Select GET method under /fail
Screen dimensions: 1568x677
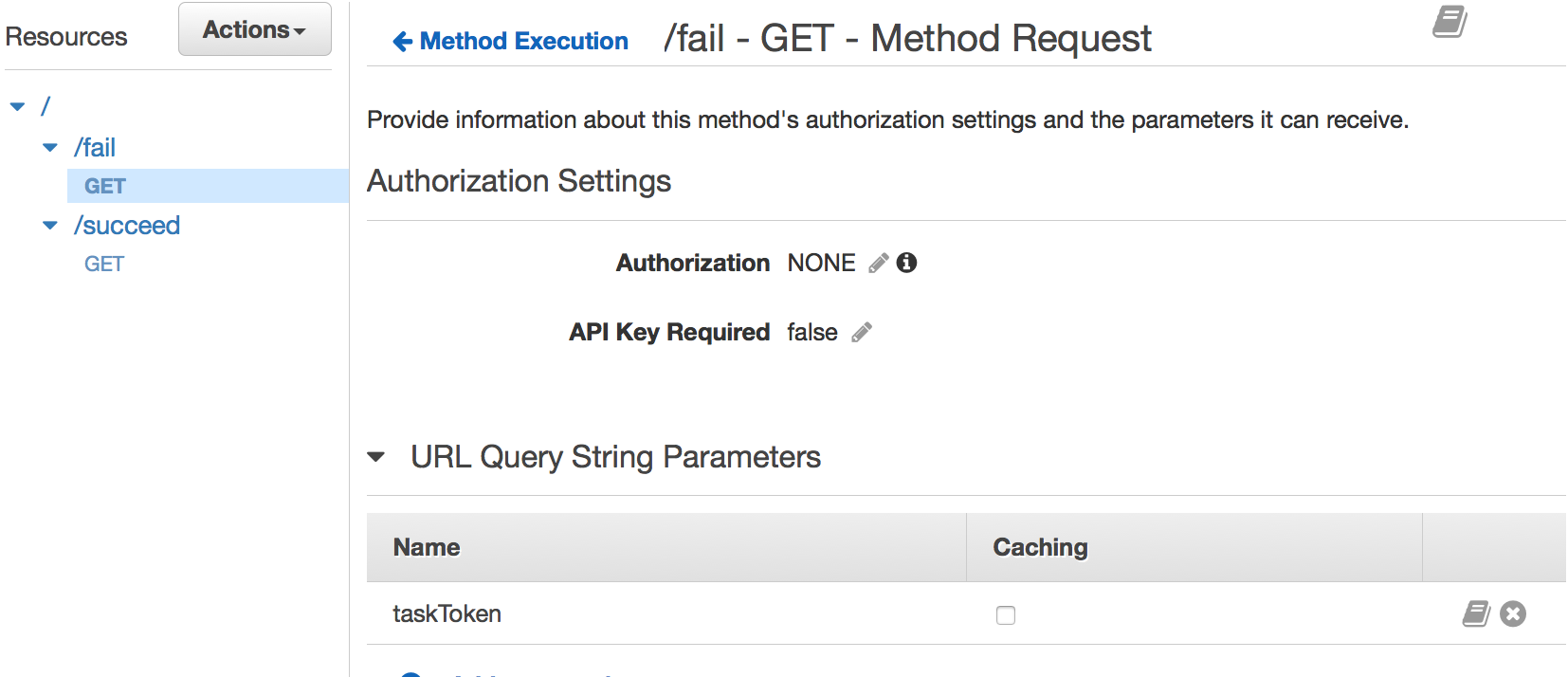(x=105, y=186)
